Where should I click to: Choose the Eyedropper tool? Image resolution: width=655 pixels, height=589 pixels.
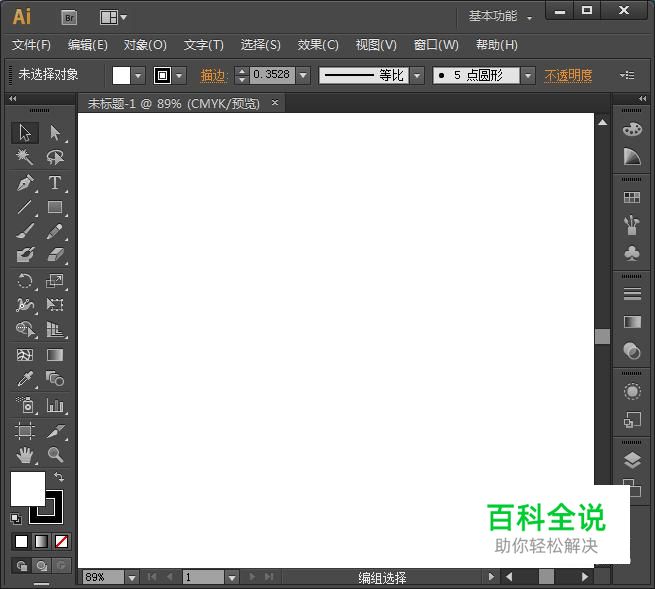coord(25,379)
